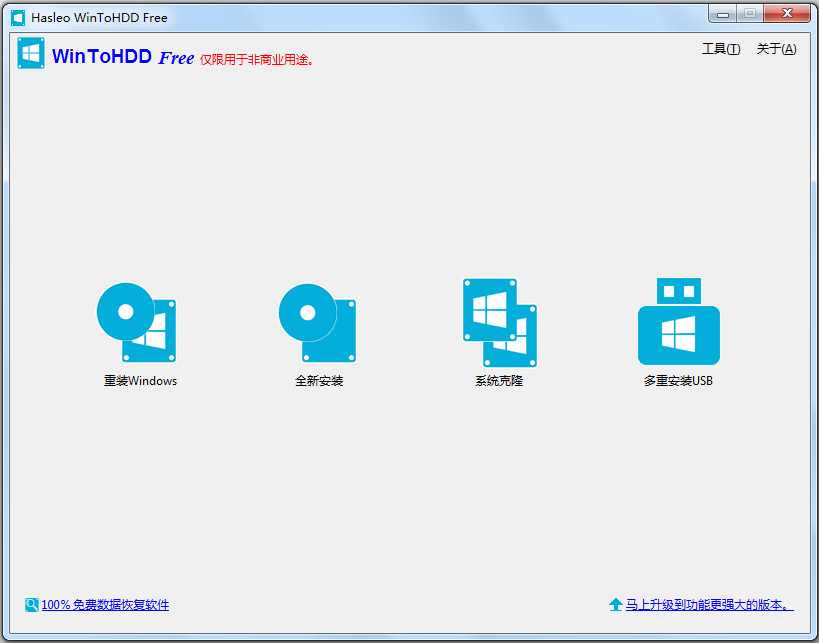
Task: Click the 重装Windows disc icon
Action: 137,322
